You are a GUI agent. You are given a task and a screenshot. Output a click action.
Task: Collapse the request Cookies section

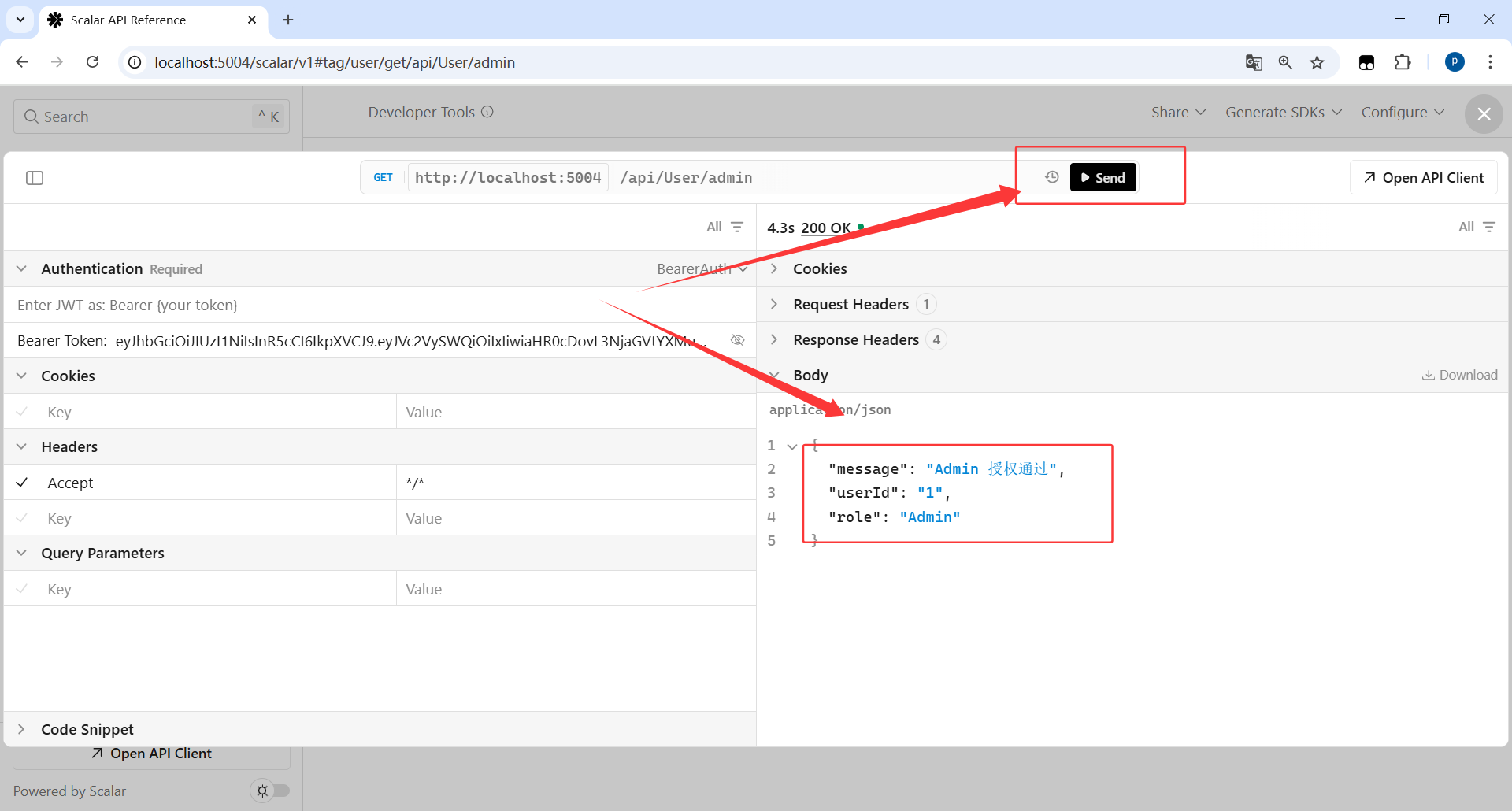21,376
